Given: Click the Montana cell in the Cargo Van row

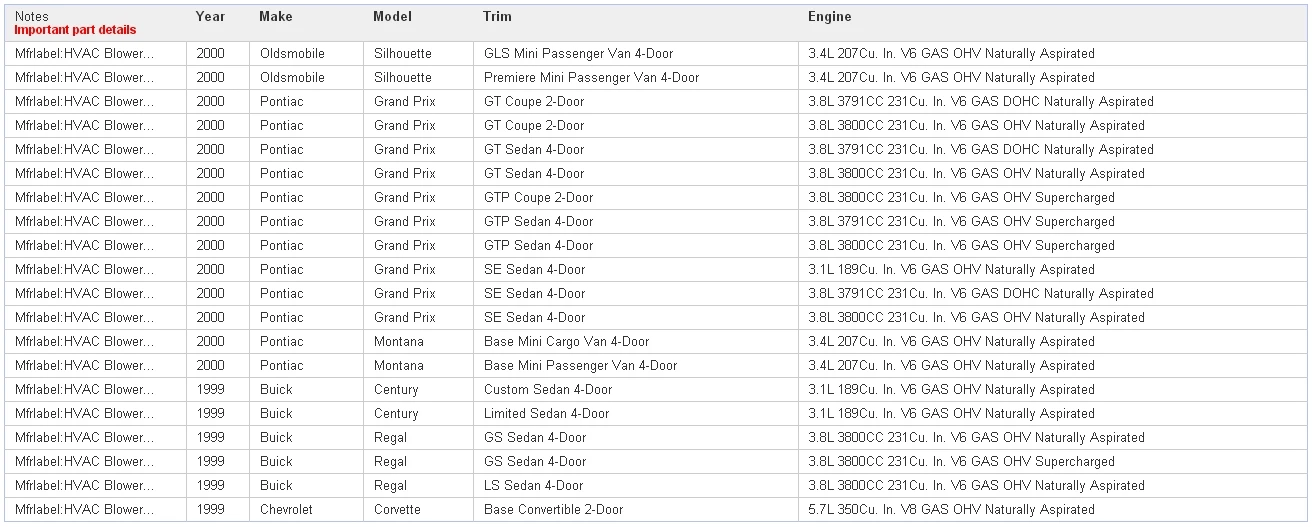Looking at the screenshot, I should pos(418,342).
